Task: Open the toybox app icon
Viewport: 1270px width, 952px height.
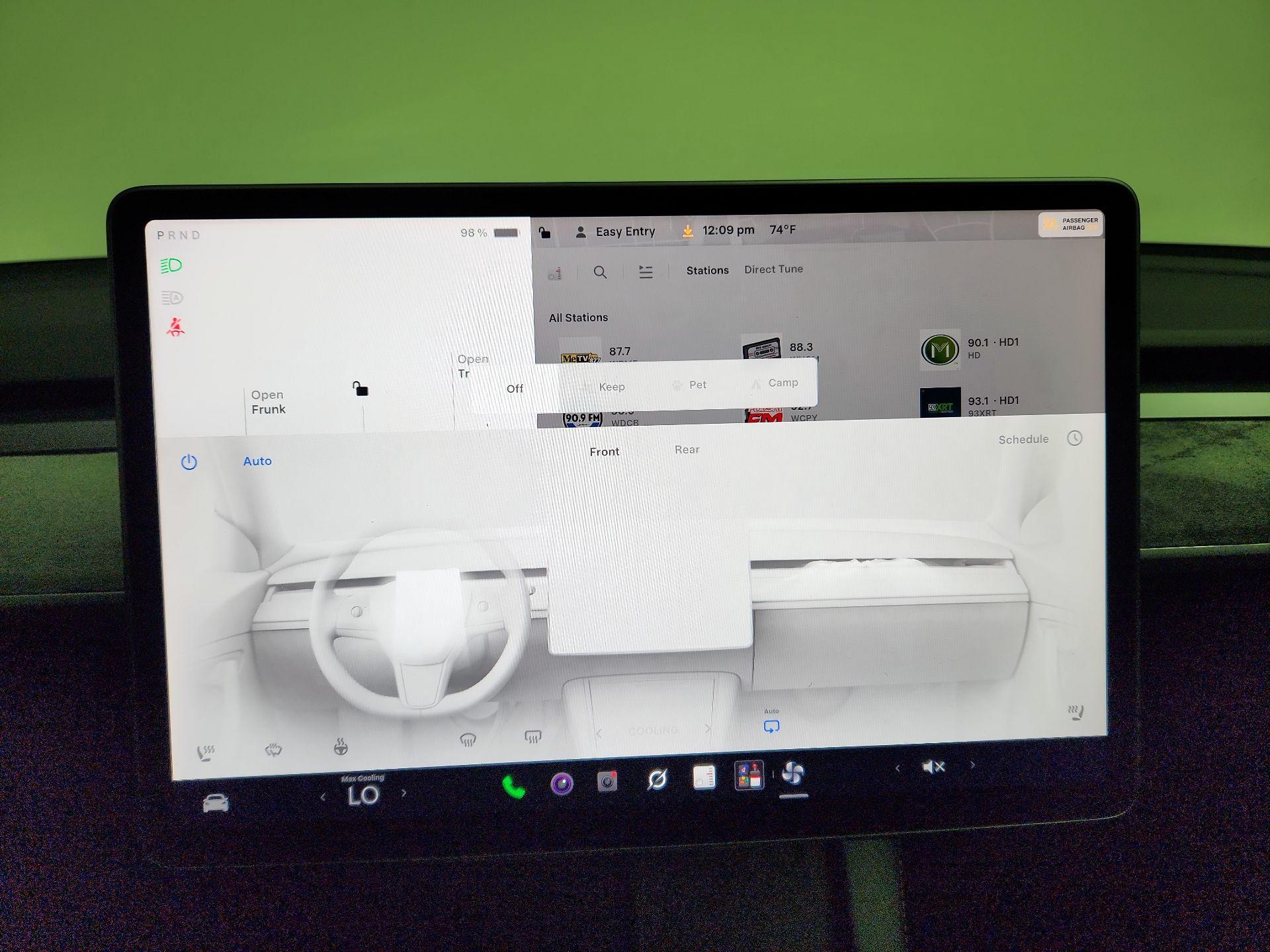Action: pos(749,775)
